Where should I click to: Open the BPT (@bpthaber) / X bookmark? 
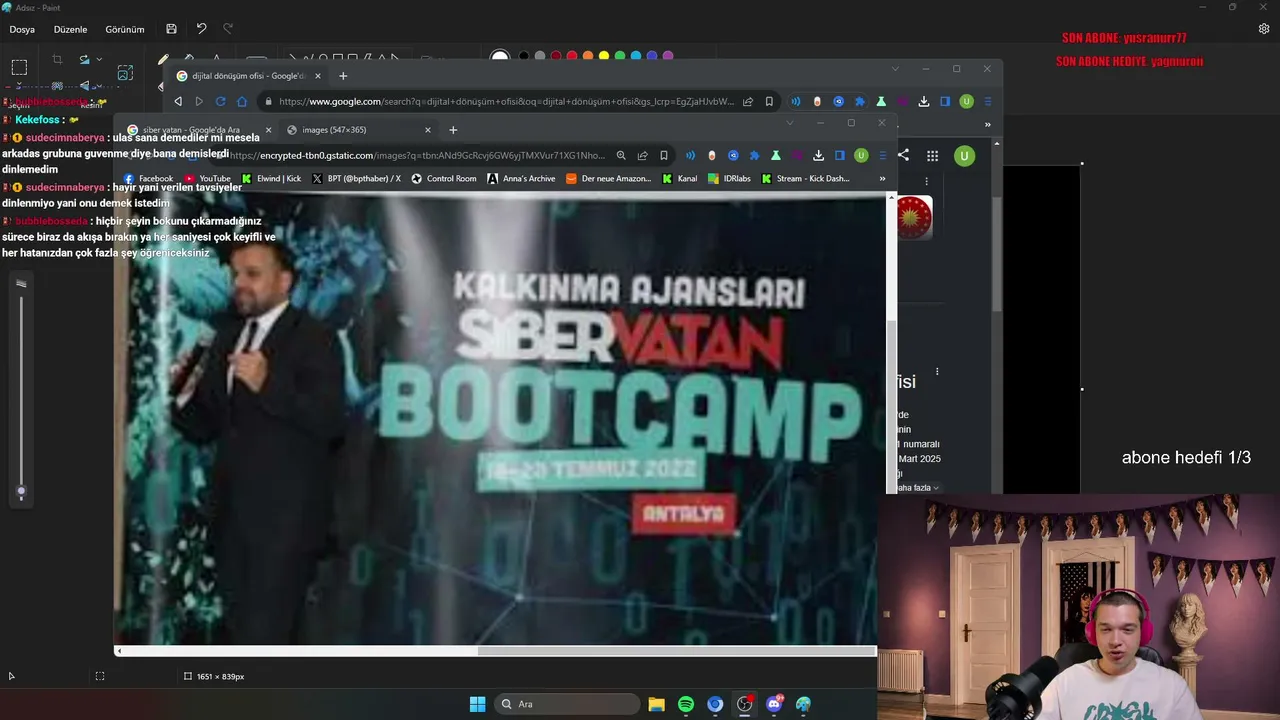(x=357, y=179)
